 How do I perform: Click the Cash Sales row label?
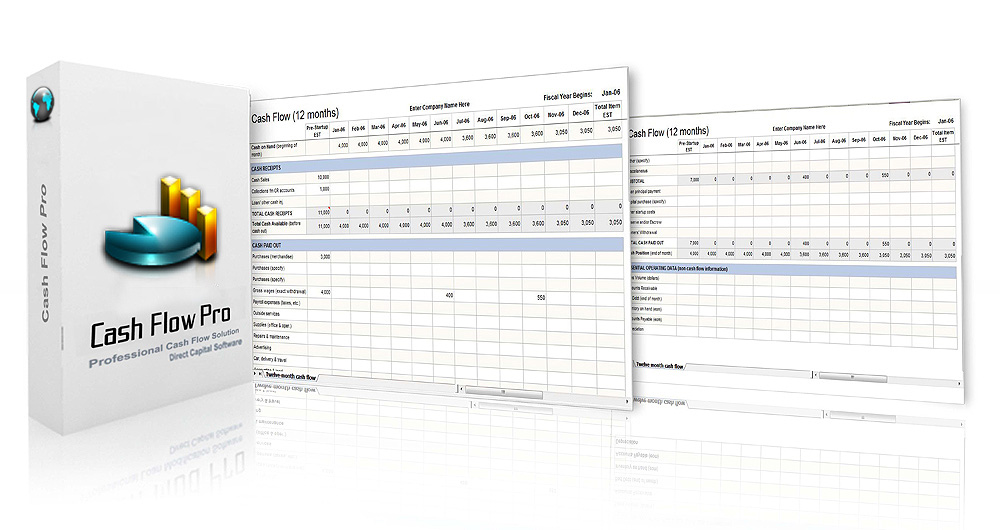point(260,180)
